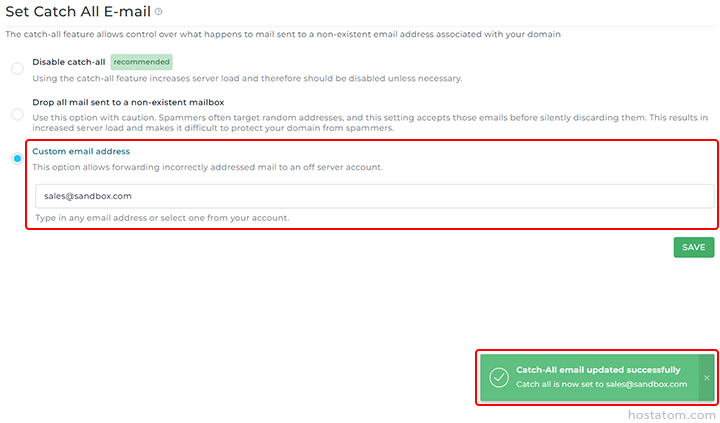The width and height of the screenshot is (720, 423).
Task: Select the Disable catch-all radio button
Action: coord(17,69)
